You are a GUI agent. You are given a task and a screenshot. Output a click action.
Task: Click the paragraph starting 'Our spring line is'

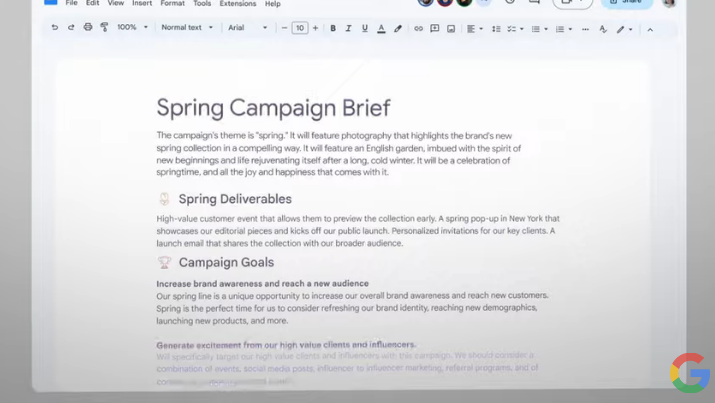(x=352, y=308)
